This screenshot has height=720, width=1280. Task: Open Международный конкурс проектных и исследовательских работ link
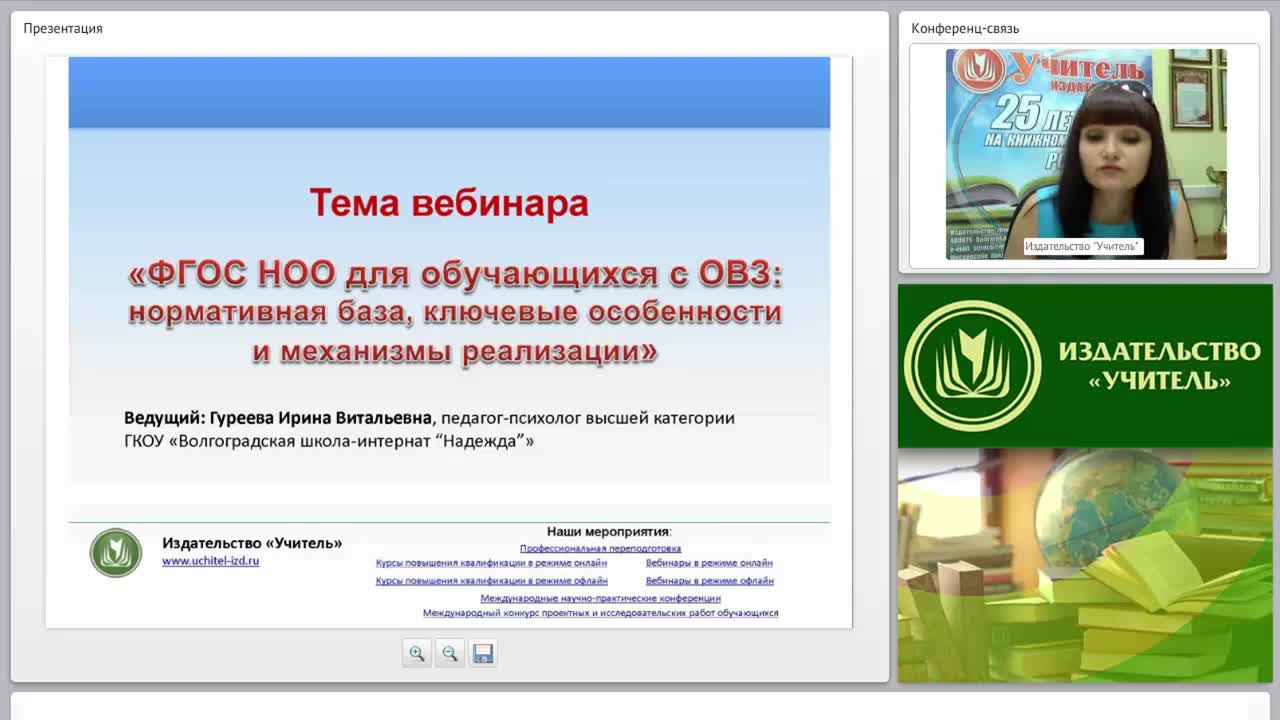click(600, 613)
